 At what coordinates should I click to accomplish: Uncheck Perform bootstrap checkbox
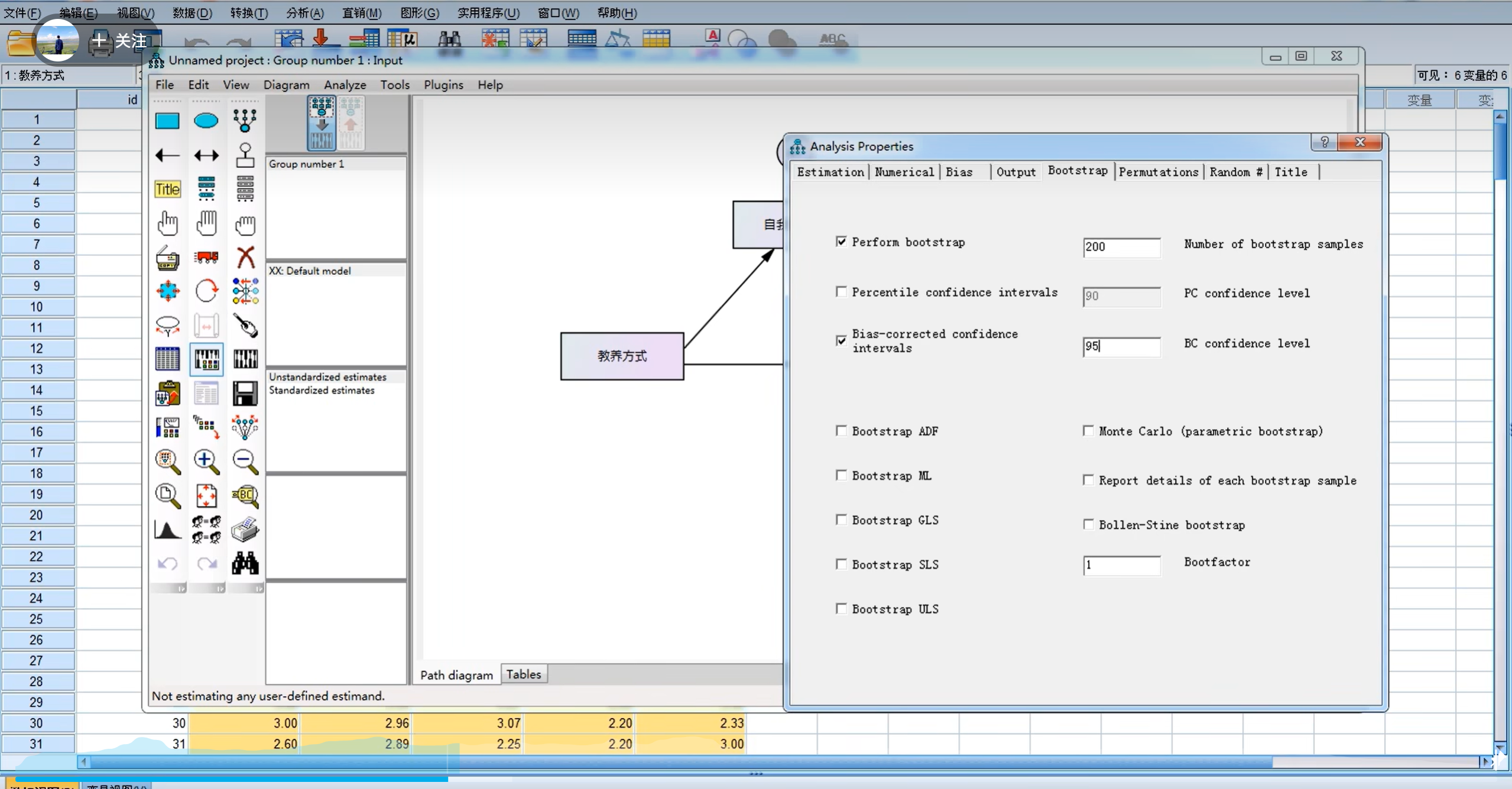coord(841,241)
